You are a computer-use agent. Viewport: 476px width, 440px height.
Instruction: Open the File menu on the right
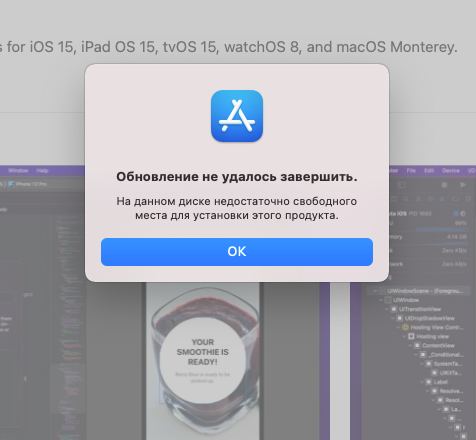coord(411,171)
